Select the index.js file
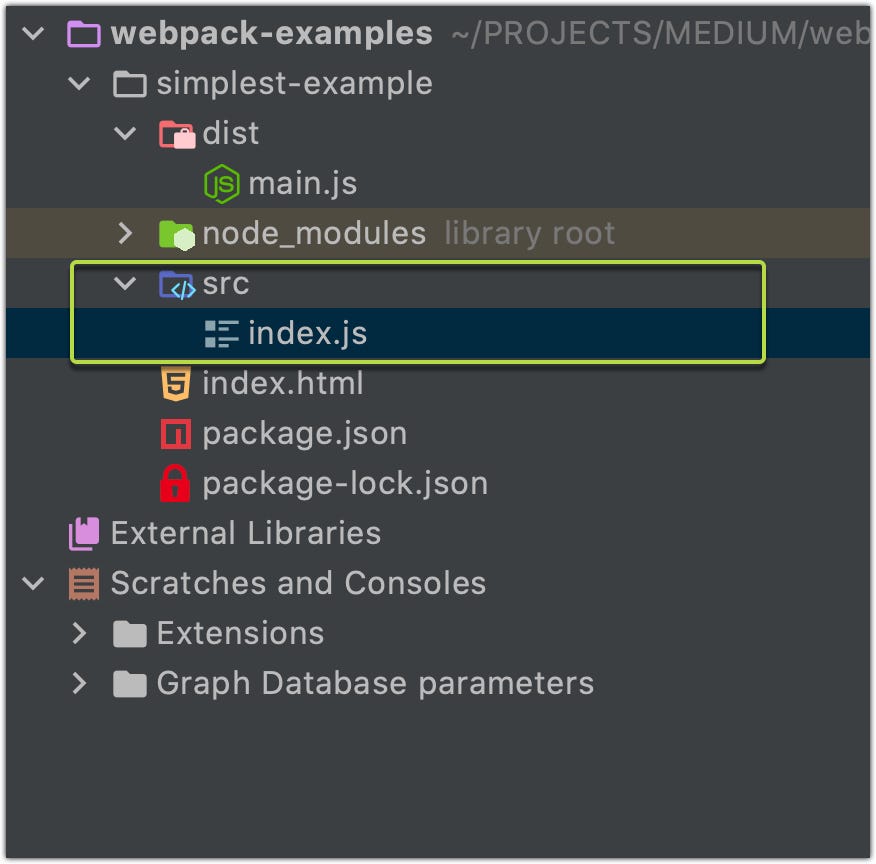 [x=305, y=333]
